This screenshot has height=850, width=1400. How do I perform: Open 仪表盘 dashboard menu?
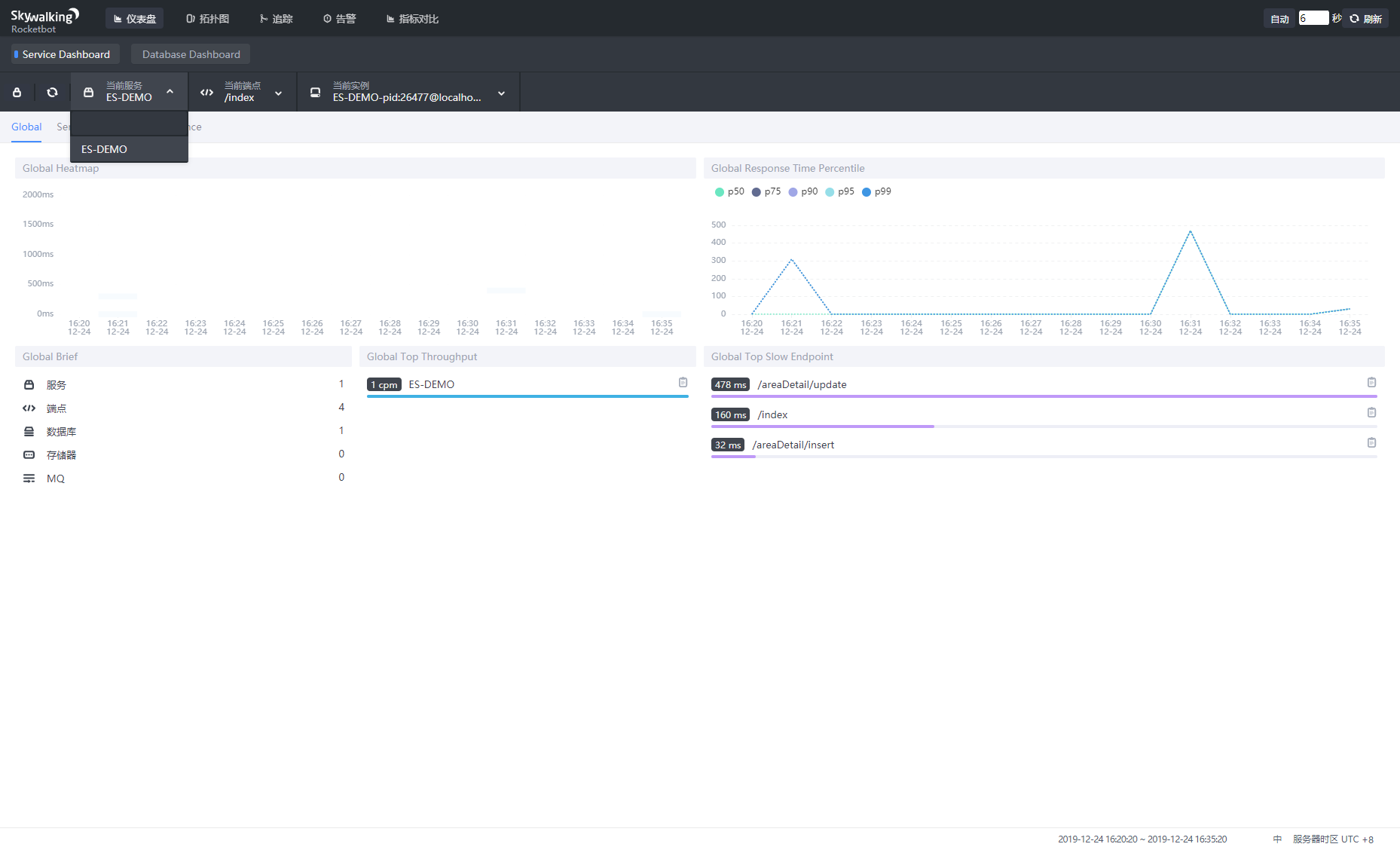pos(134,19)
